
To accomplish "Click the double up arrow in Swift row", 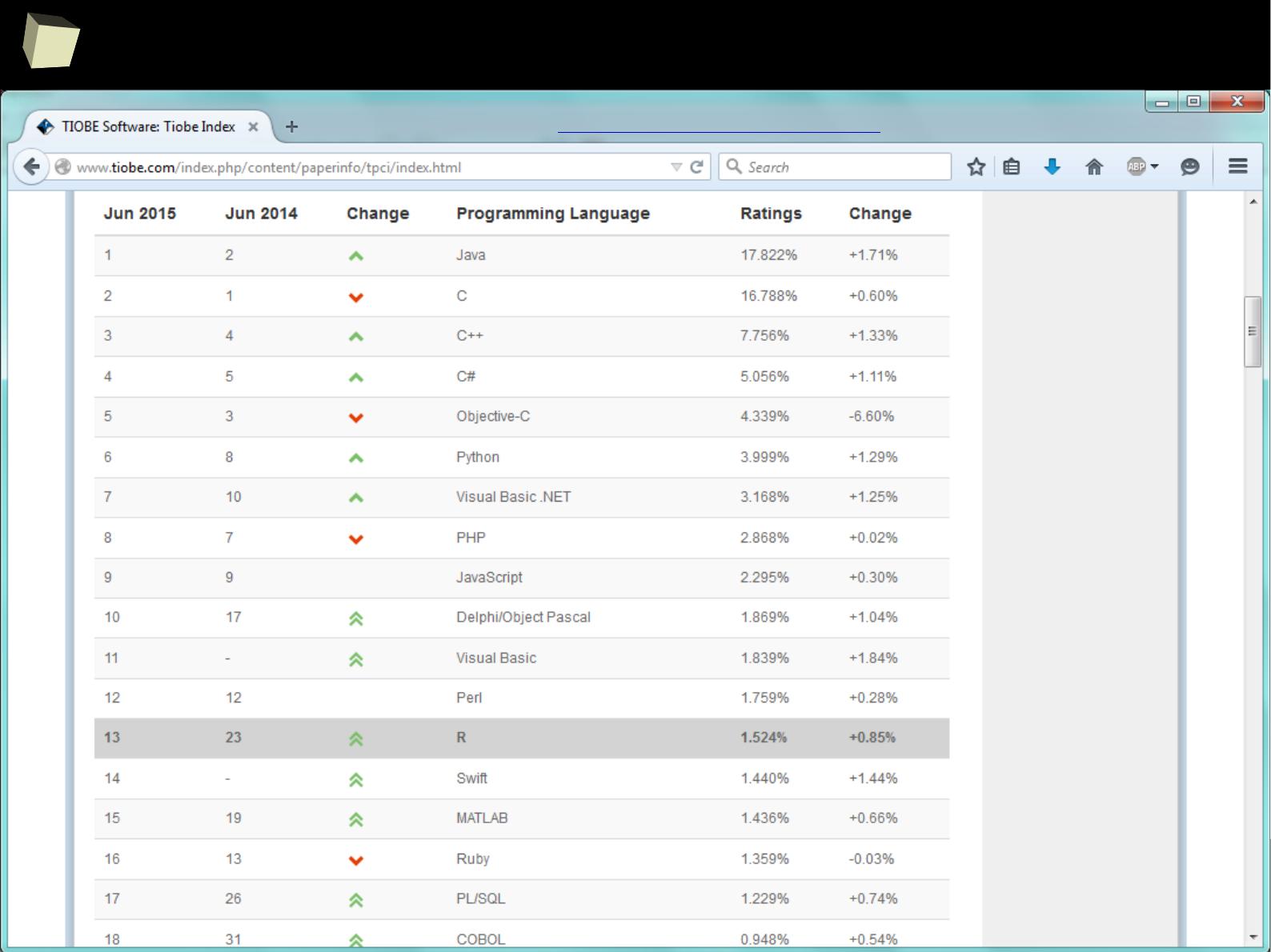I will coord(356,779).
